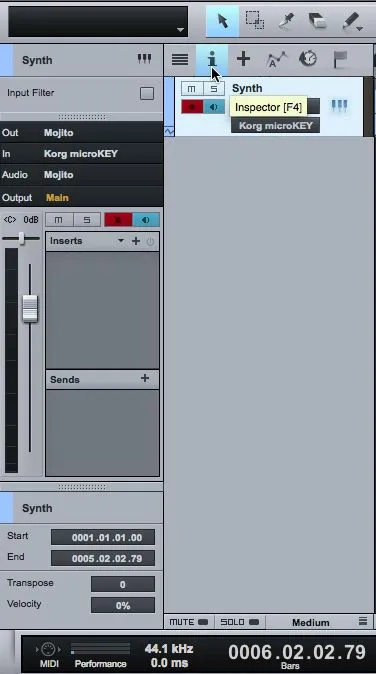The width and height of the screenshot is (376, 674).
Task: Open the dropdown at top-left field
Action: [180, 30]
